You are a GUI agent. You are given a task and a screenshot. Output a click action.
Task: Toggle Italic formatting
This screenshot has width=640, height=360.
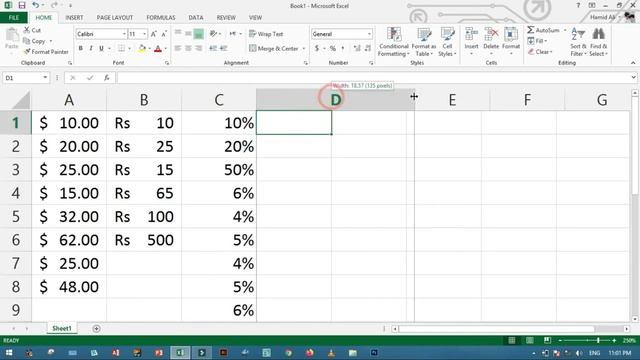pos(91,49)
